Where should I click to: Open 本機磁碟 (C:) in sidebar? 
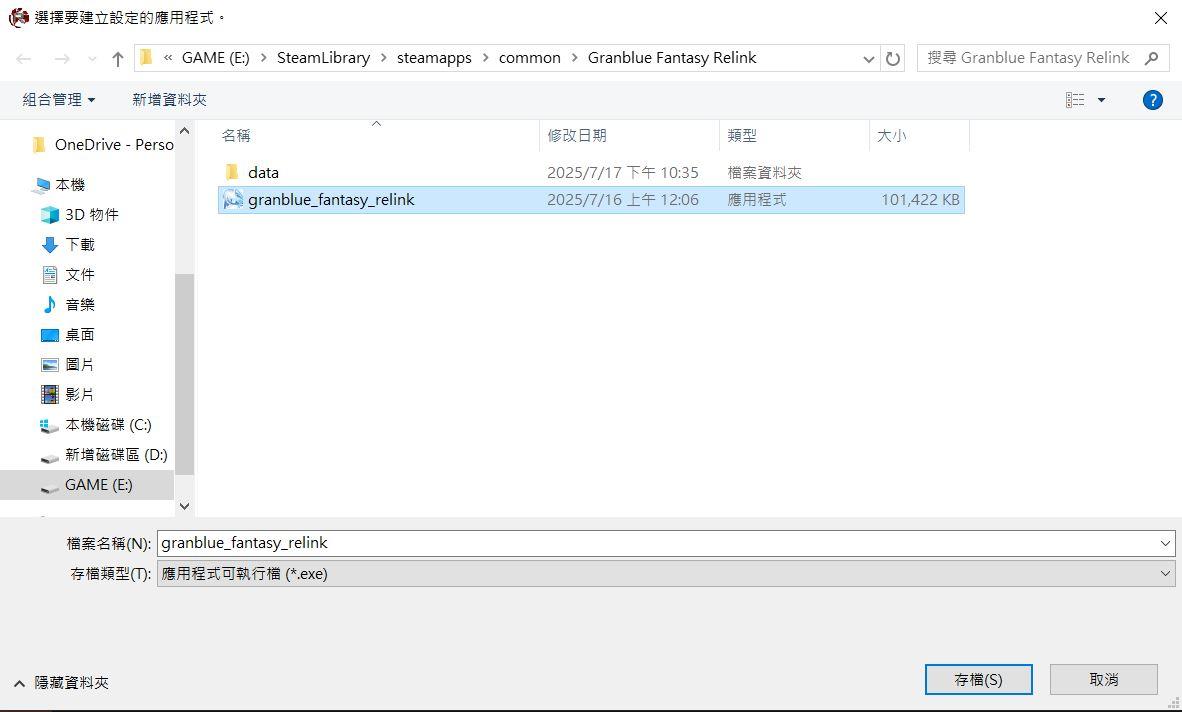(96, 425)
